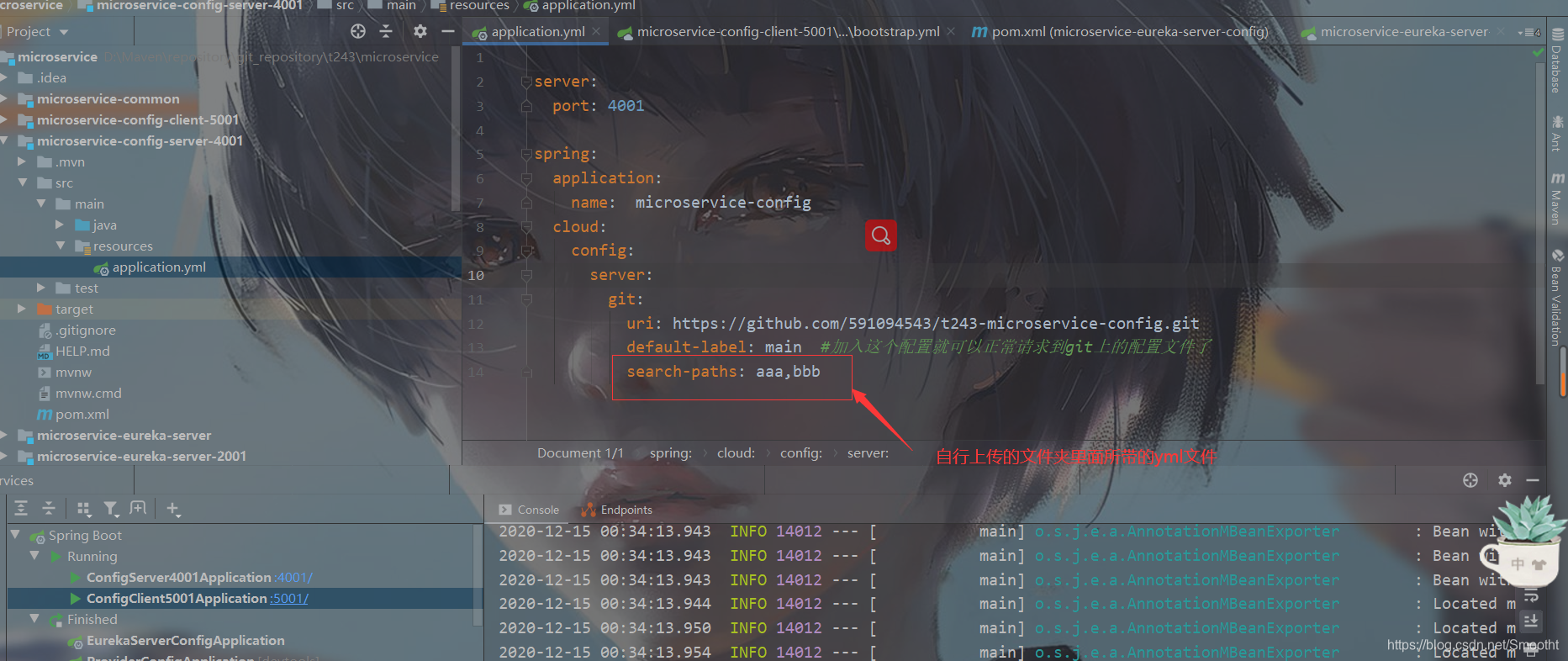Viewport: 1568px width, 661px height.
Task: Open Project panel settings gear
Action: coord(420,31)
